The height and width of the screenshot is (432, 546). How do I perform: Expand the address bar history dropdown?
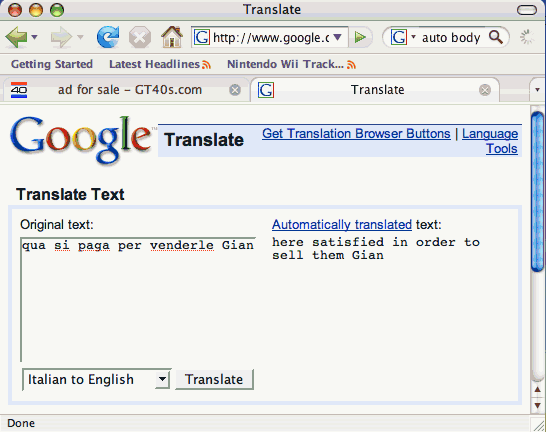(x=337, y=37)
